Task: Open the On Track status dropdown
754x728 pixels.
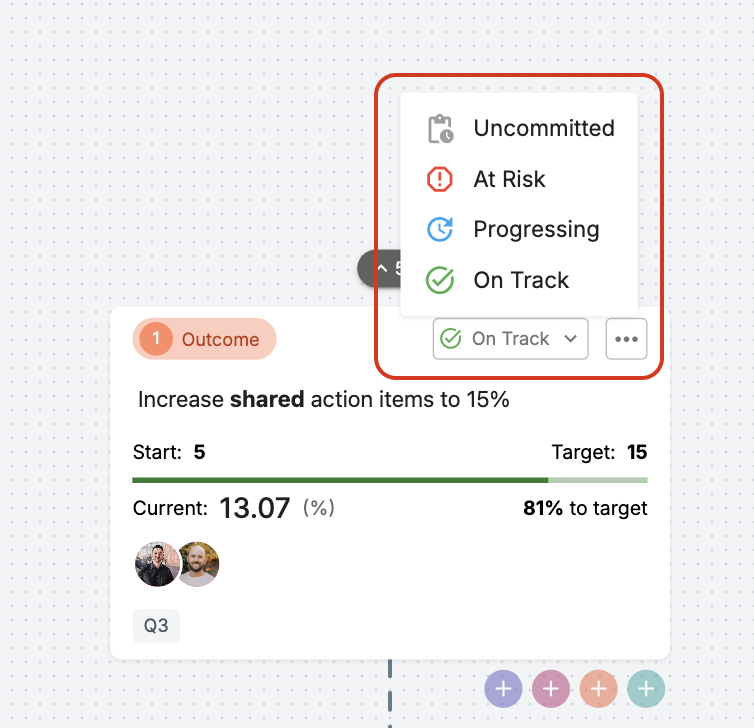Action: coord(510,339)
